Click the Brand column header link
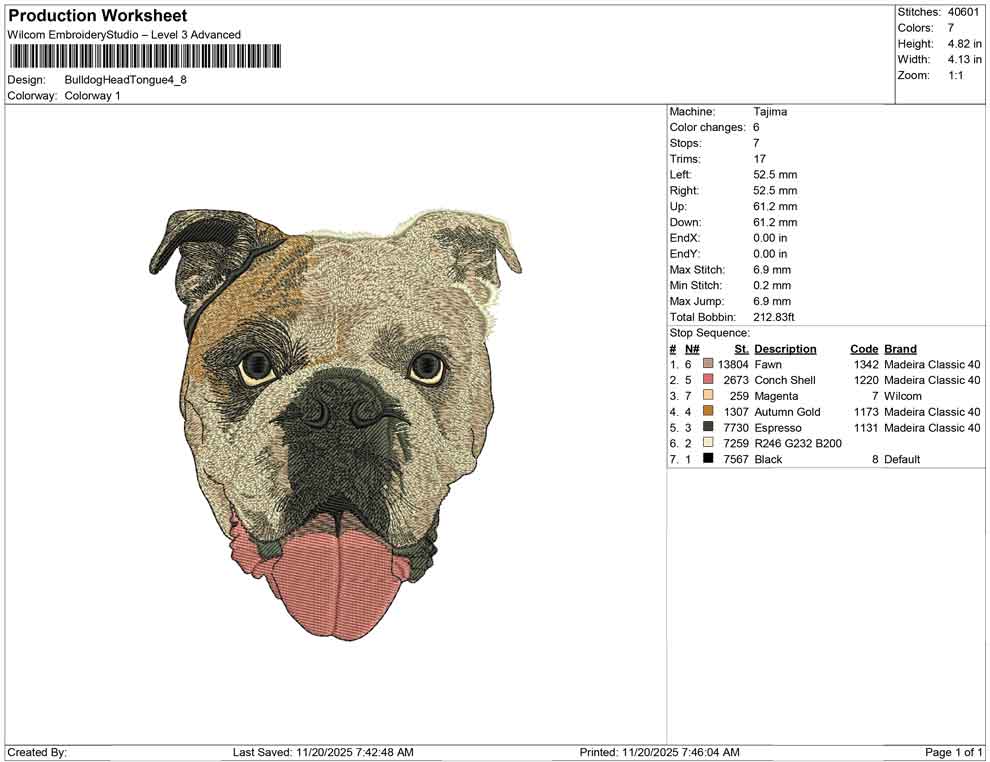Viewport: 990px width, 762px height. pos(899,349)
